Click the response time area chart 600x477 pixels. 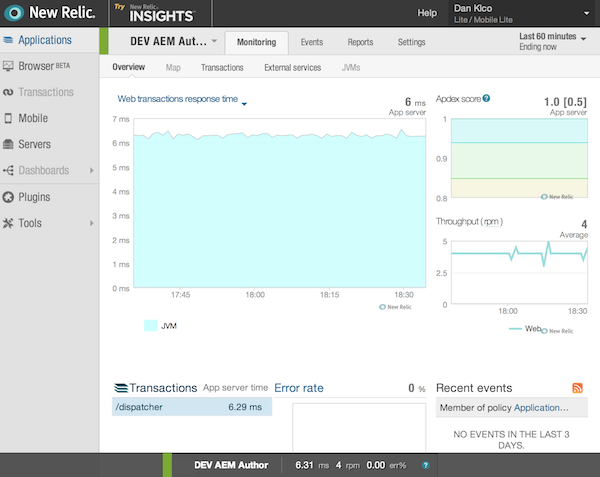280,203
